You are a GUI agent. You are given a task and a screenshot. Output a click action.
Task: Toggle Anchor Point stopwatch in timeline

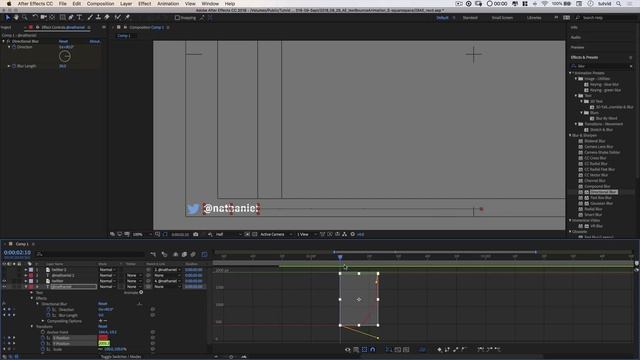coord(43,332)
